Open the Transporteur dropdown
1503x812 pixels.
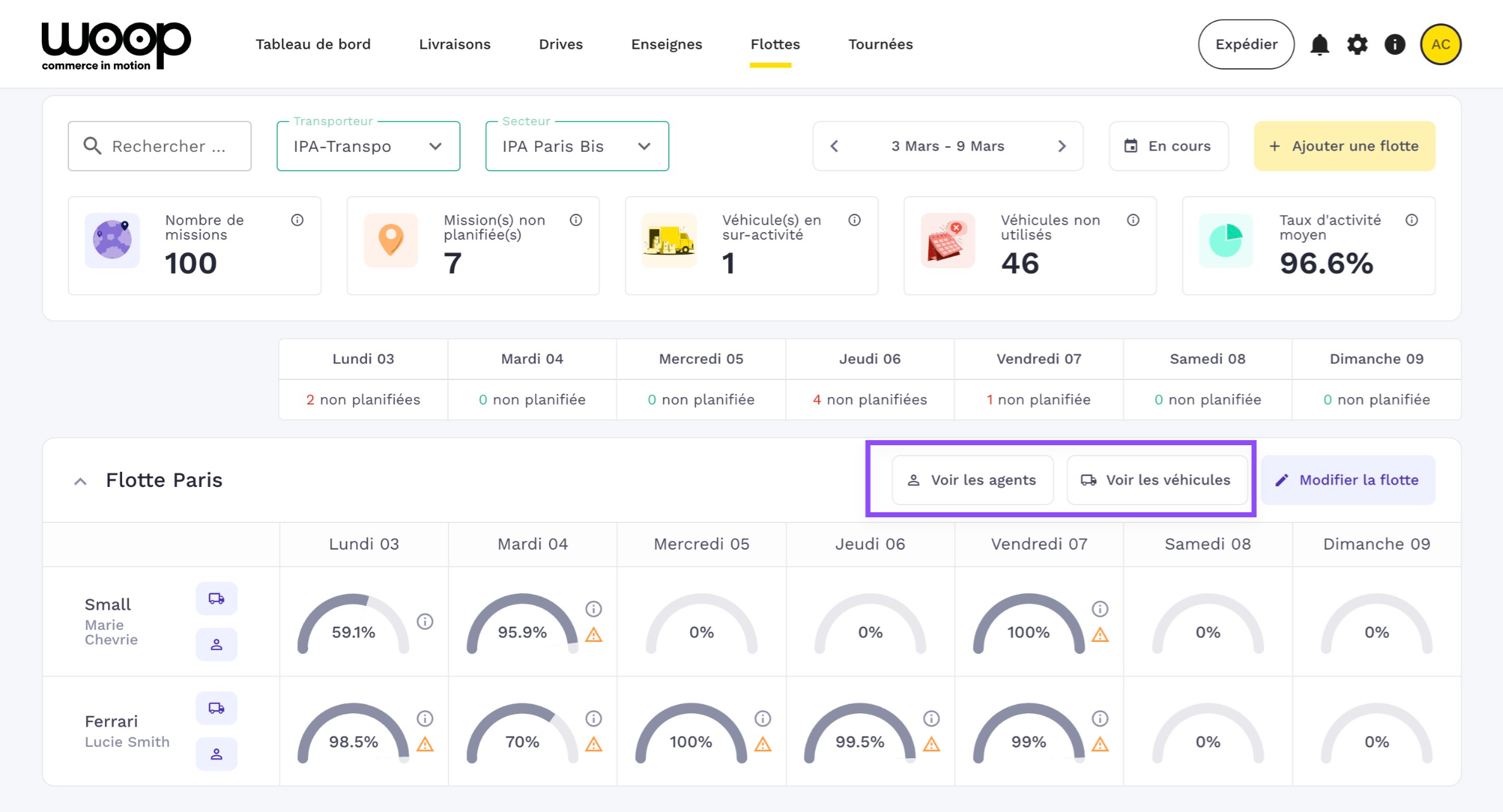368,146
